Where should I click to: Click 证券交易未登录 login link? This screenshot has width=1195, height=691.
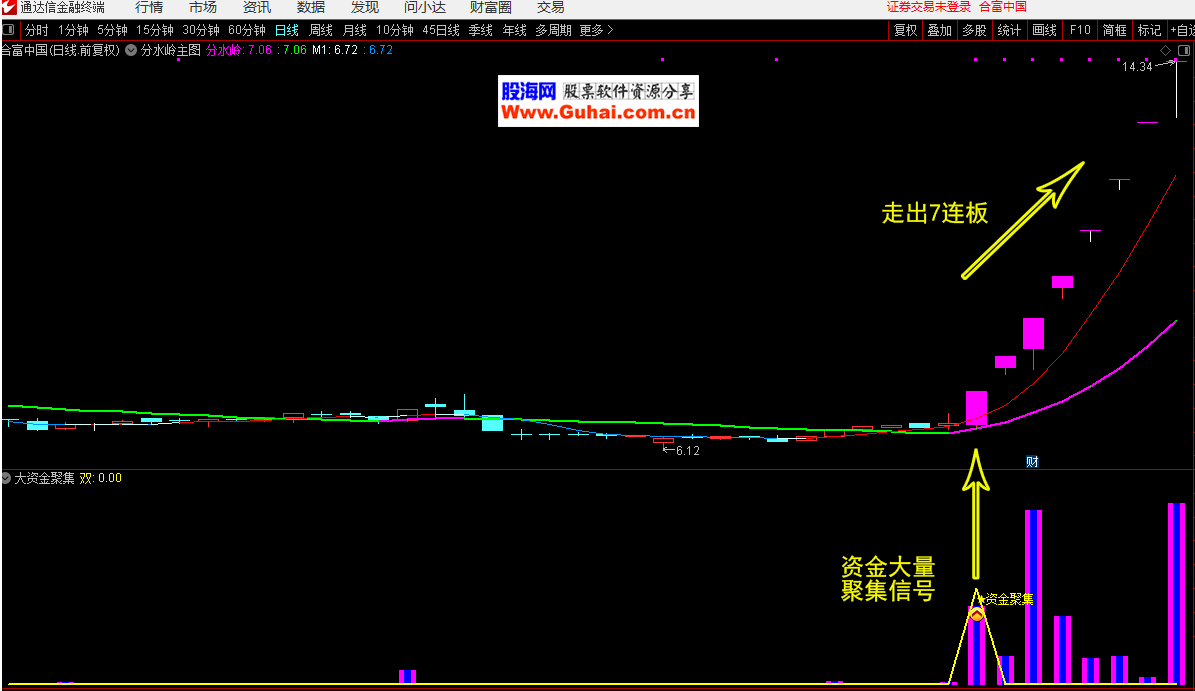click(928, 7)
